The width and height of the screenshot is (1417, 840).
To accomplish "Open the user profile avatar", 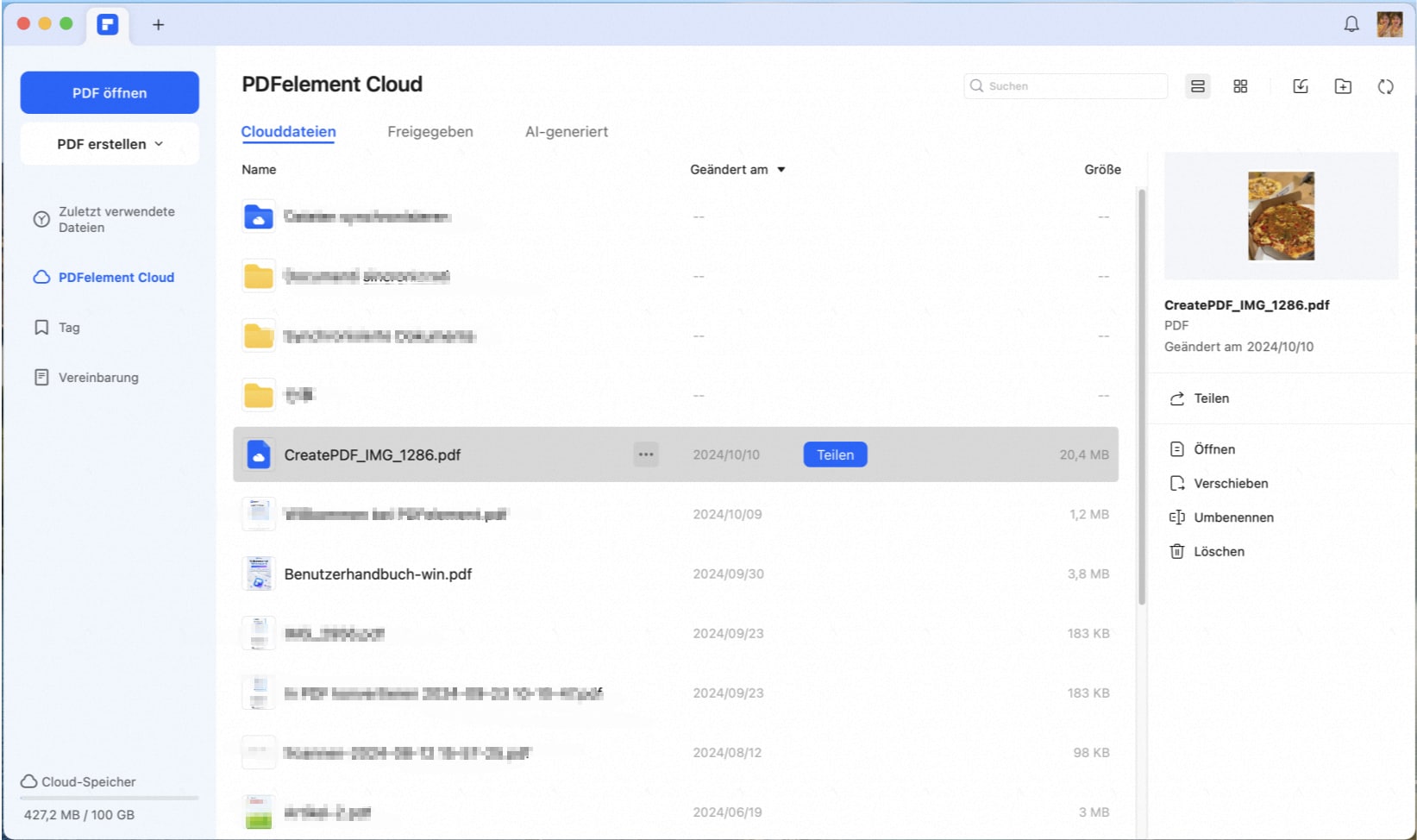I will tap(1389, 24).
